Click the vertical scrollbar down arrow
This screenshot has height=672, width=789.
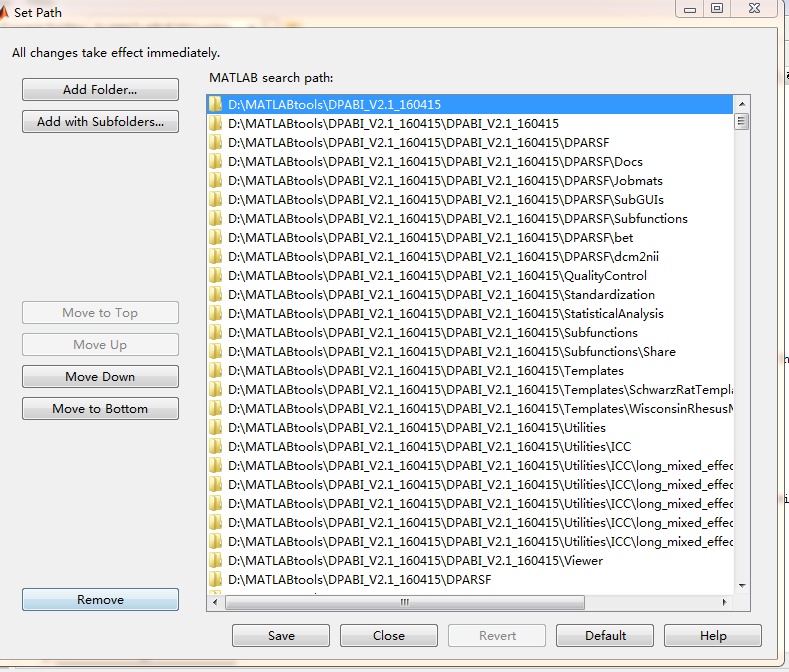point(742,585)
